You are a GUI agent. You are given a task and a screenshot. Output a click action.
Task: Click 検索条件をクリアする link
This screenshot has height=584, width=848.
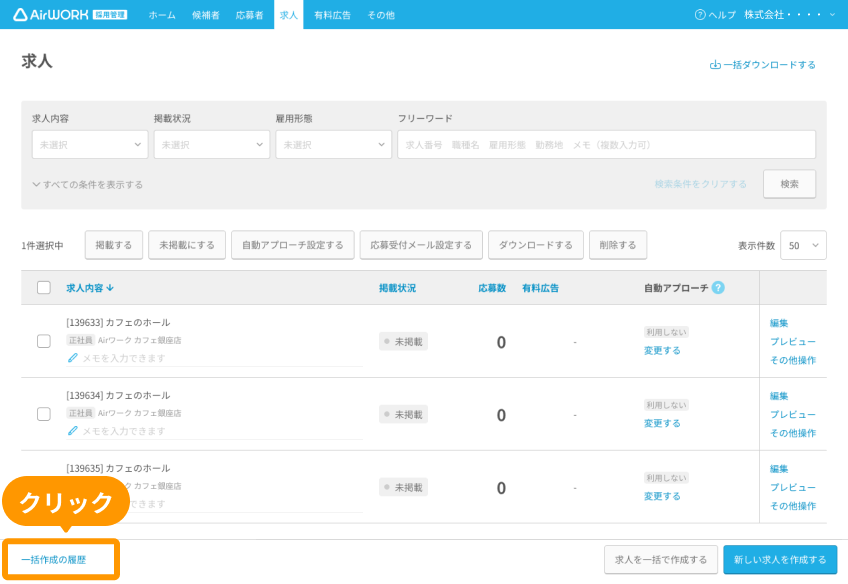click(x=700, y=184)
